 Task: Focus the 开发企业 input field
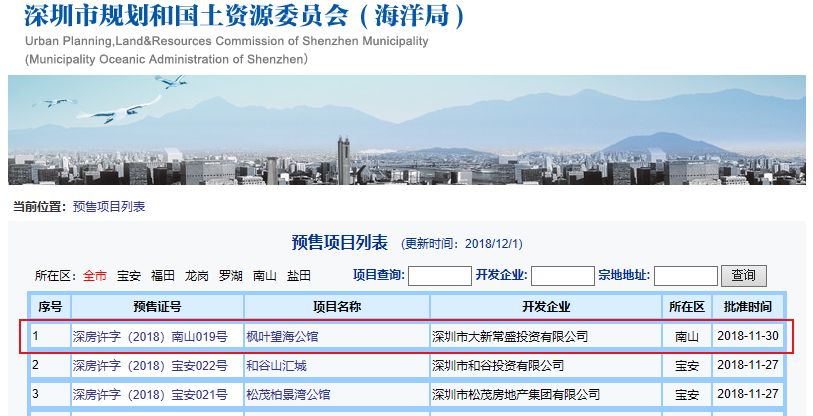tap(563, 276)
